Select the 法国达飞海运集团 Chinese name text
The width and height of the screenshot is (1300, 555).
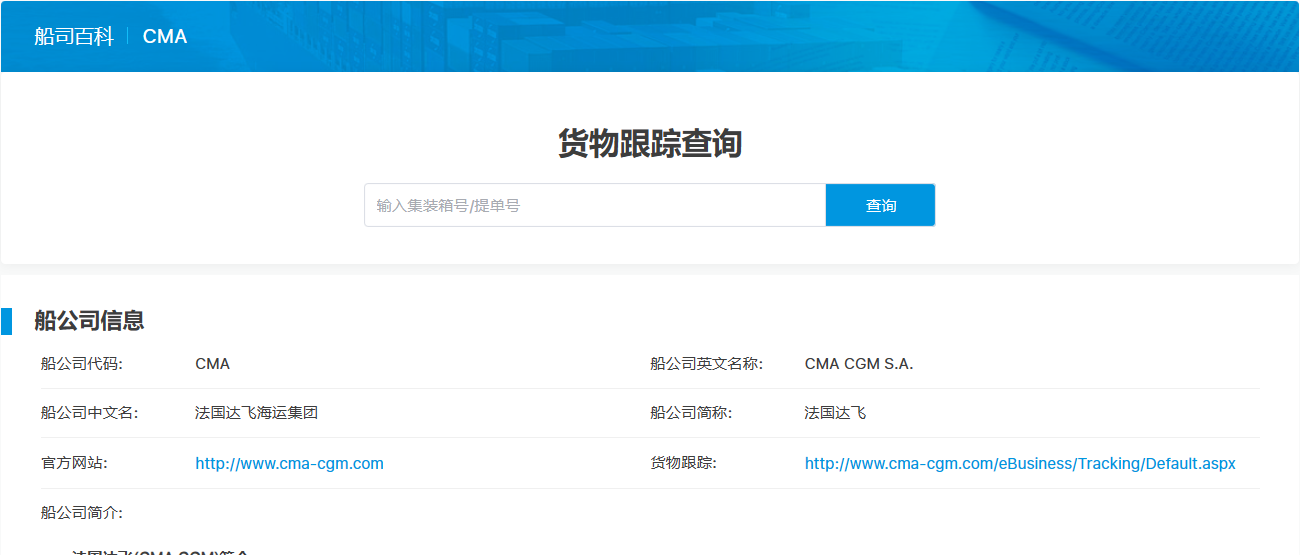point(256,413)
